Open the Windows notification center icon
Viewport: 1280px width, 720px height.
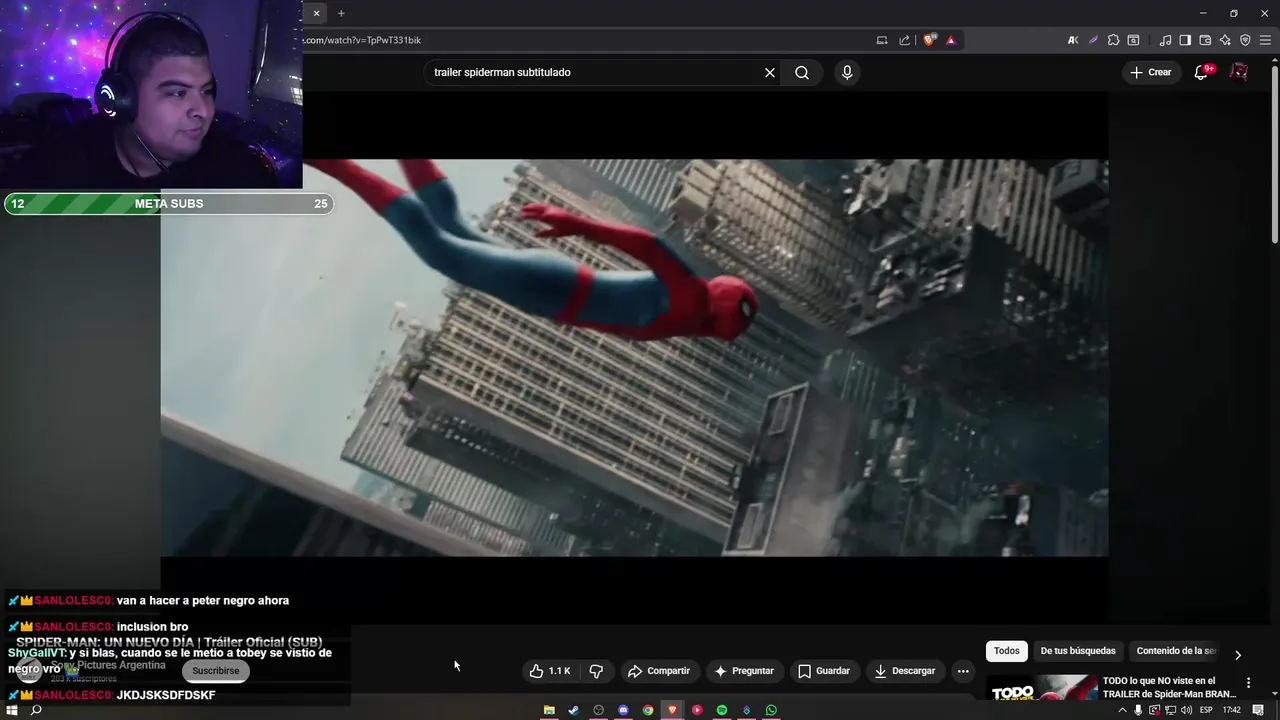pos(1258,710)
